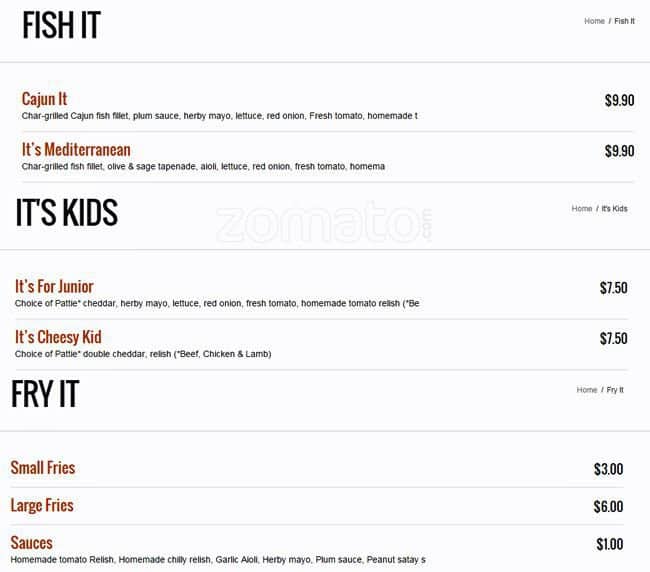This screenshot has height=572, width=650.
Task: Go Home from the Fry It breadcrumb
Action: [x=587, y=390]
